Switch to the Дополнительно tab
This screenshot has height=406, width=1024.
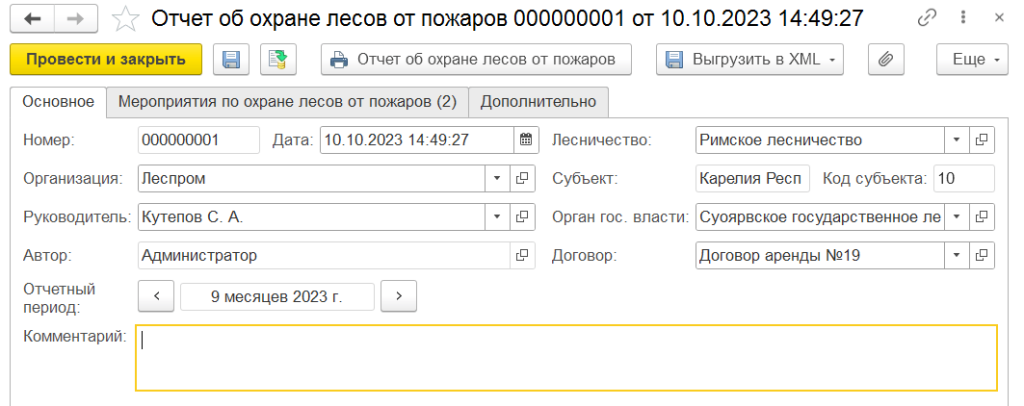tap(538, 102)
